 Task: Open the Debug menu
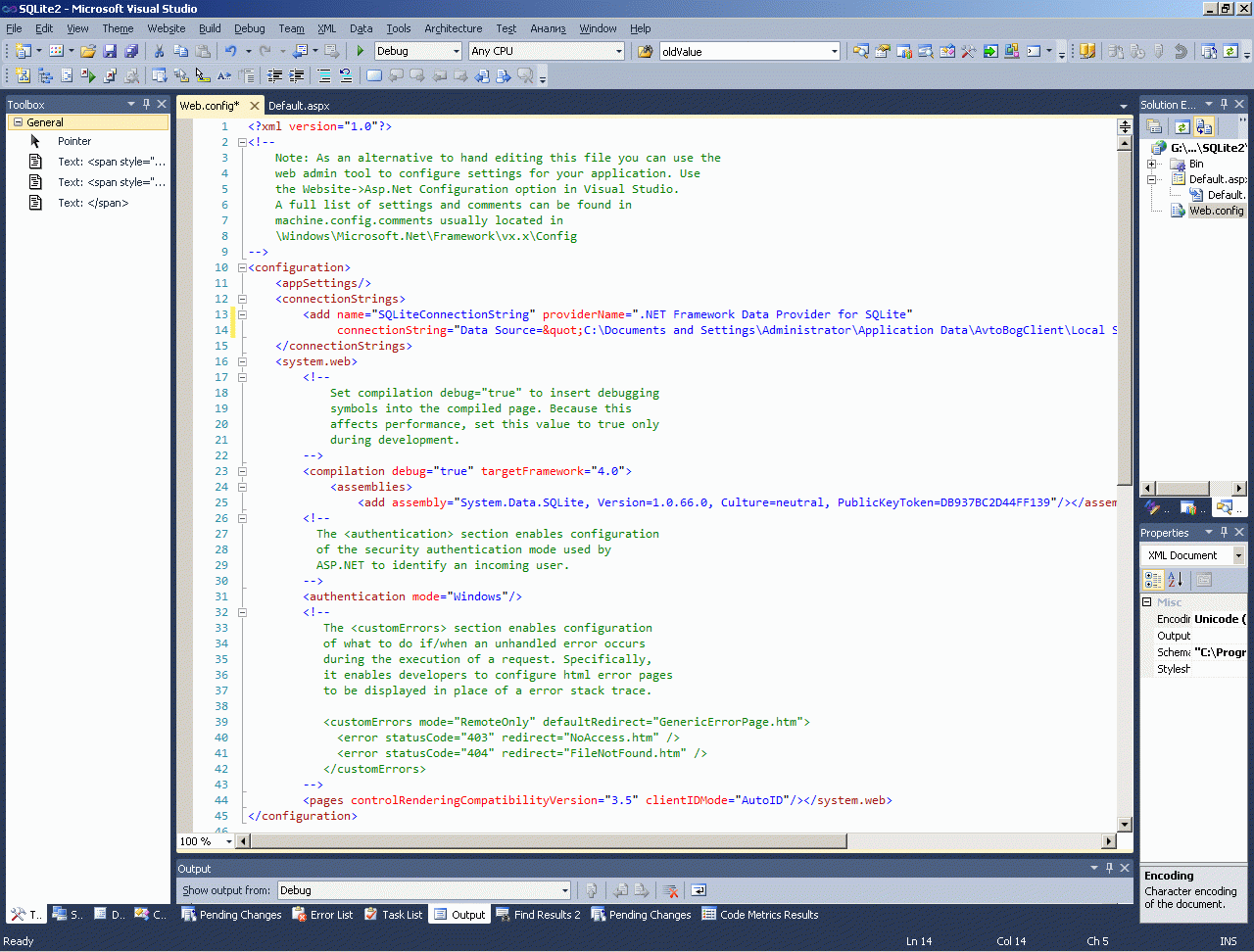(250, 28)
